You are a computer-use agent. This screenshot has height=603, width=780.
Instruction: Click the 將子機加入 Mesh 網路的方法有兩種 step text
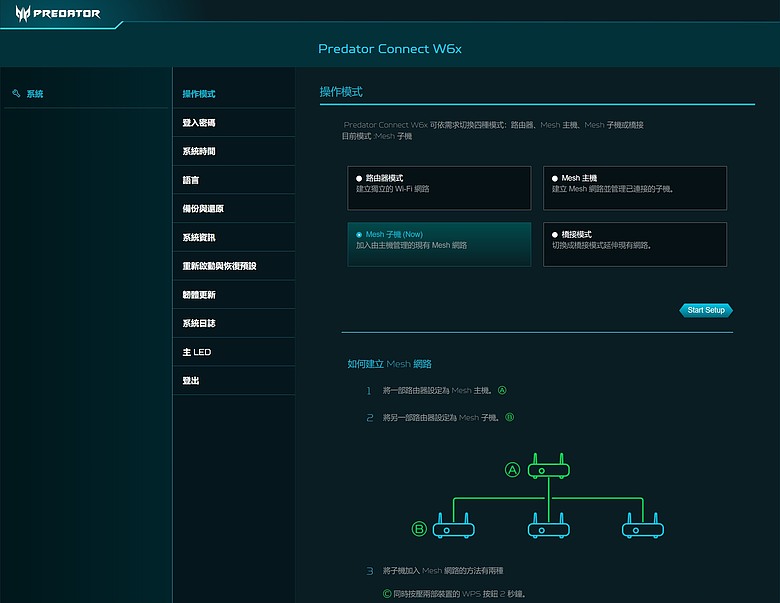[443, 571]
